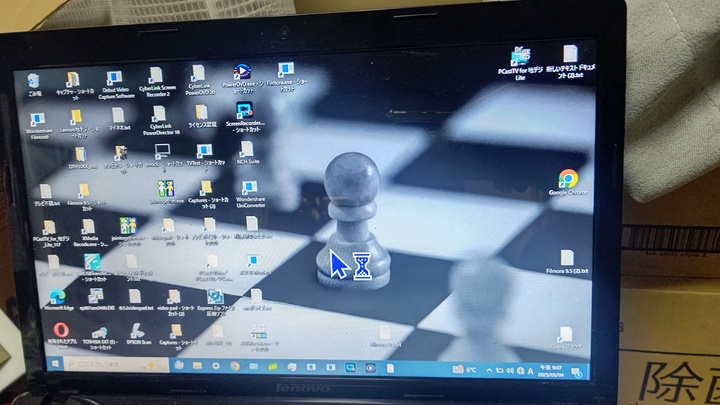This screenshot has width=720, height=405.
Task: Open TOSHIBA EXT drive shortcut
Action: coord(100,338)
